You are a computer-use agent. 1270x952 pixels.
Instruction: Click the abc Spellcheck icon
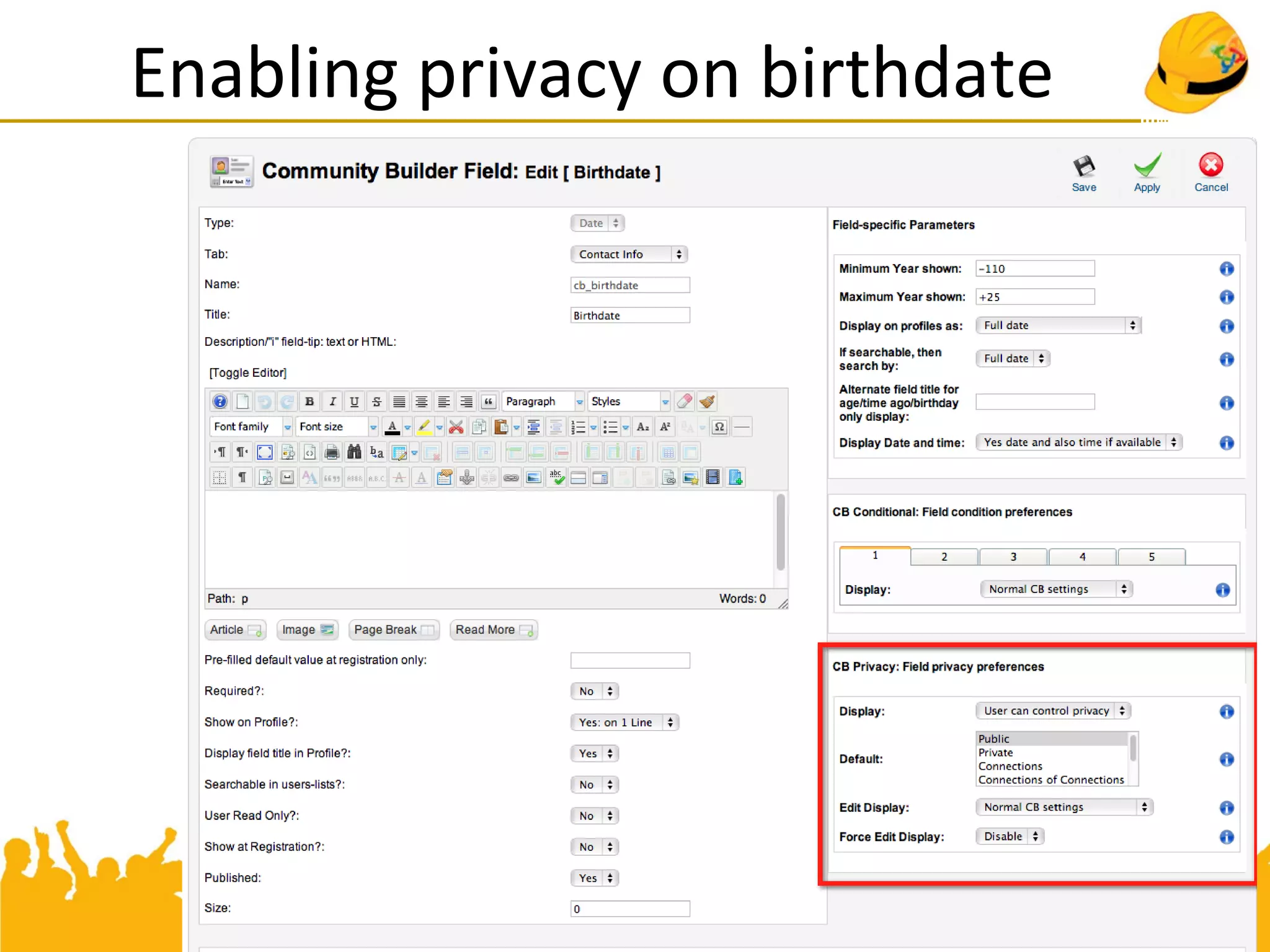[x=556, y=478]
